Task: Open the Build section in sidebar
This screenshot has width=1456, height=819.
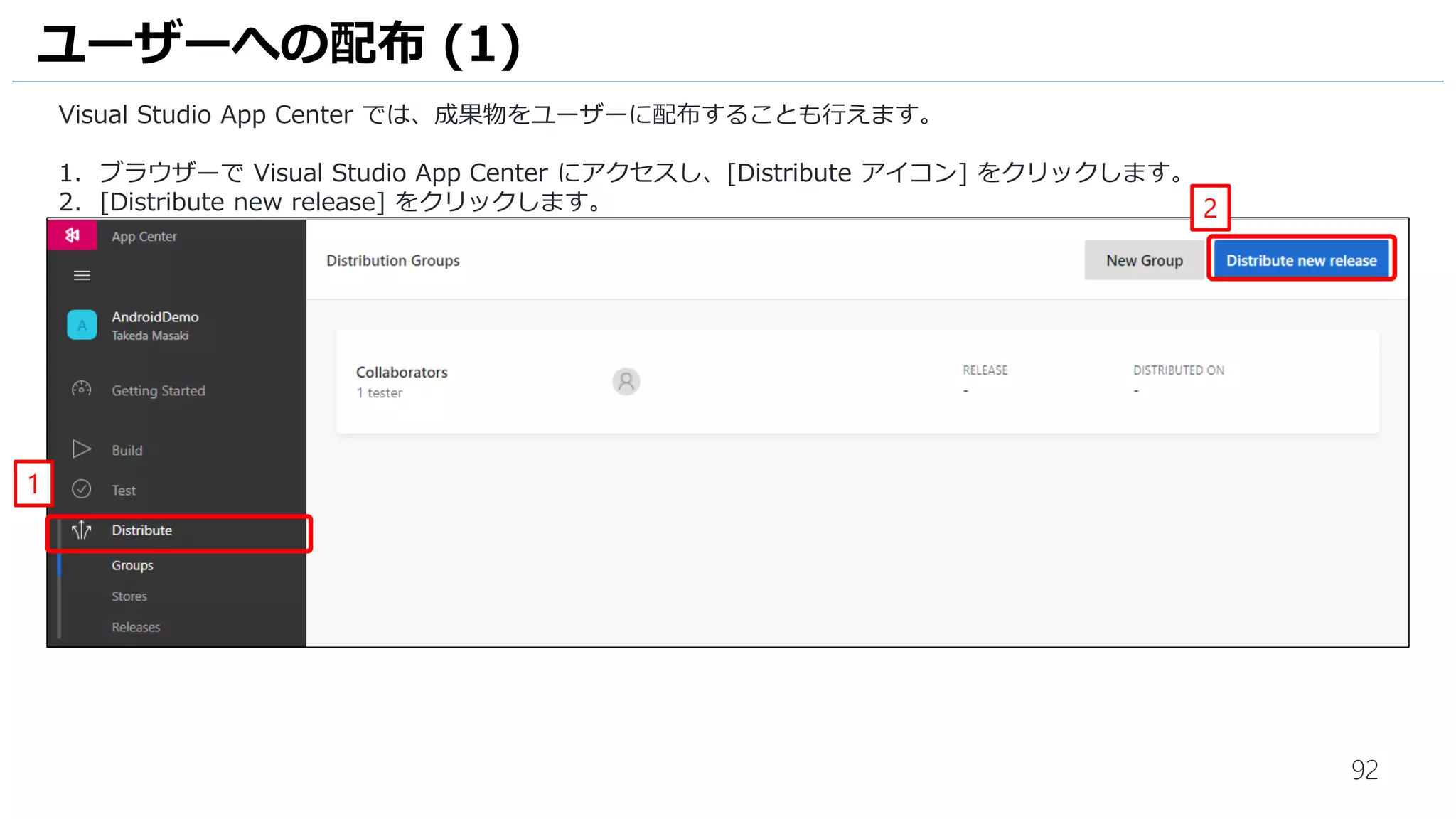Action: click(127, 450)
